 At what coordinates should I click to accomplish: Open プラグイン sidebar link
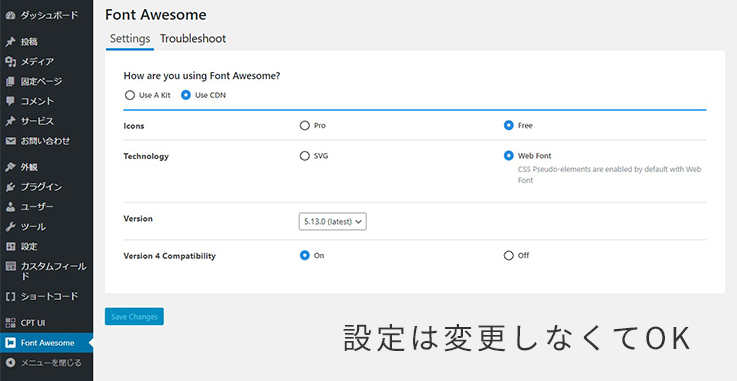tap(41, 187)
